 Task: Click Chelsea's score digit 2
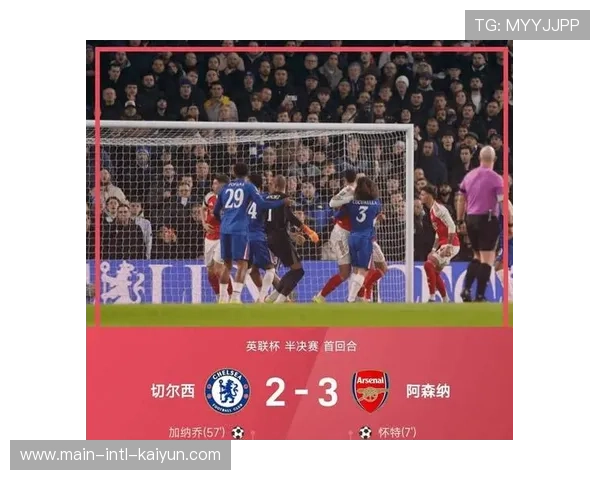coord(275,392)
